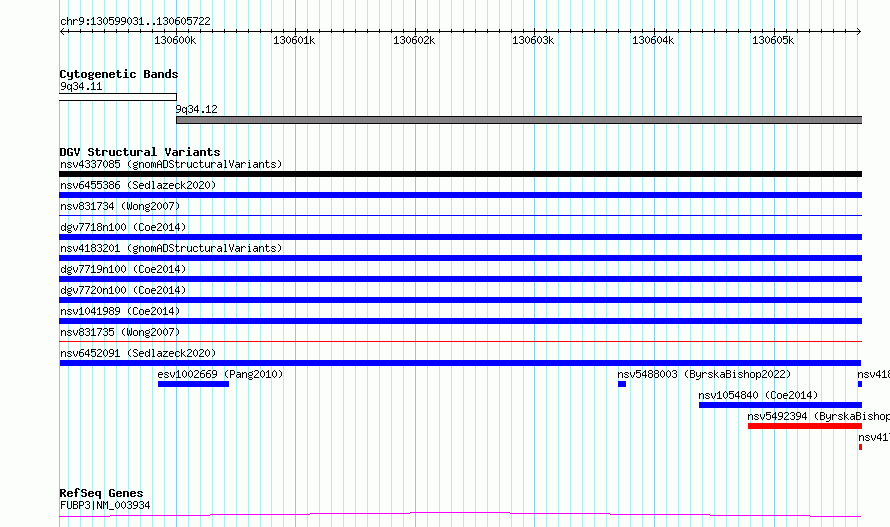Click the black nsv4337085 variant bar
The image size is (890, 527).
coord(461,174)
